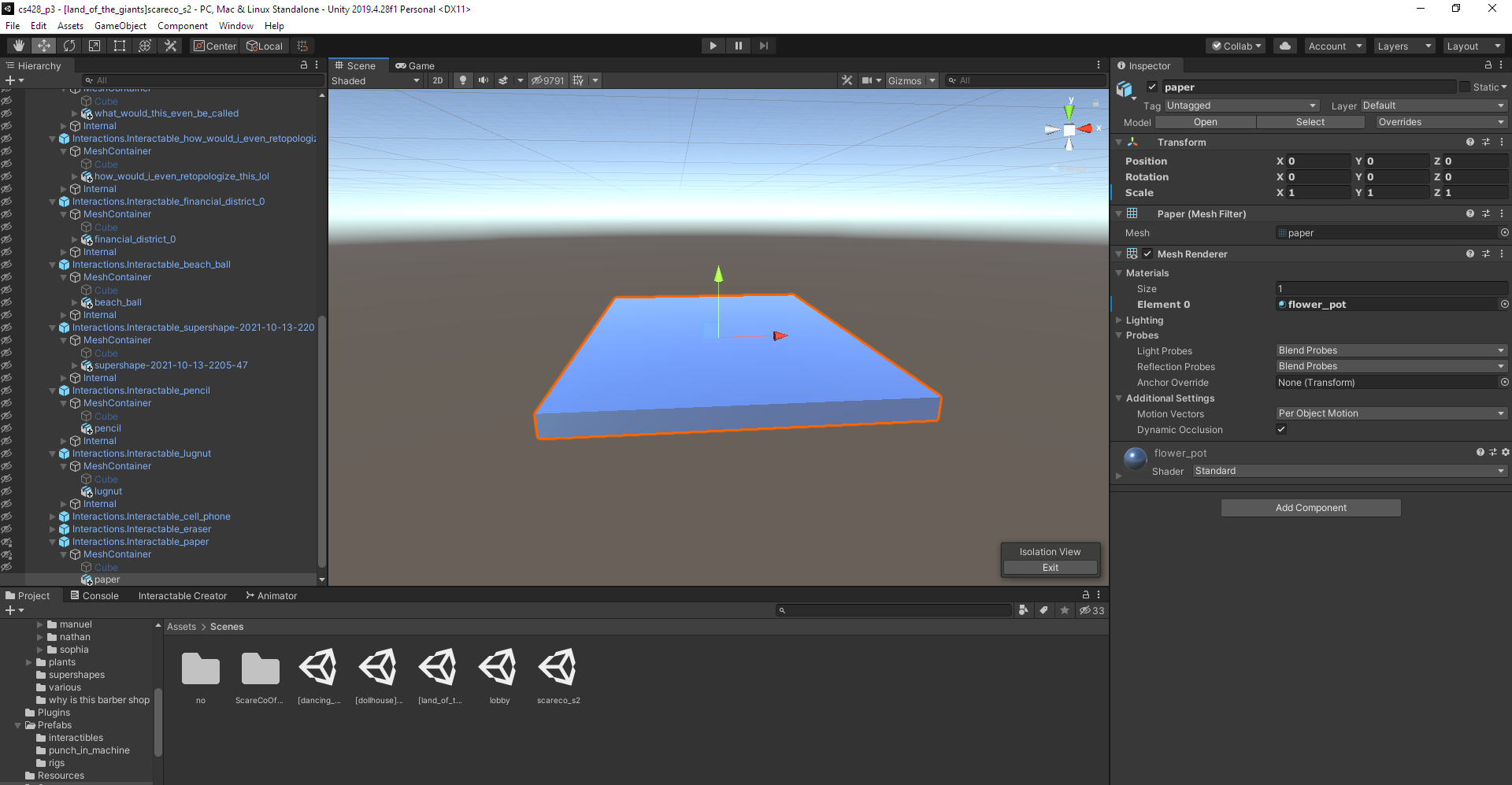Toggle scene effects icon

click(503, 80)
